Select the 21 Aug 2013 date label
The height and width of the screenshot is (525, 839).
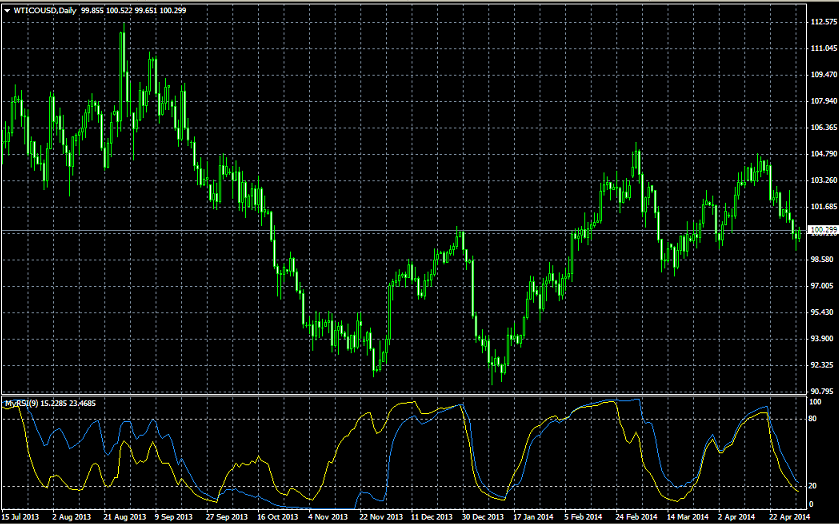coord(124,517)
